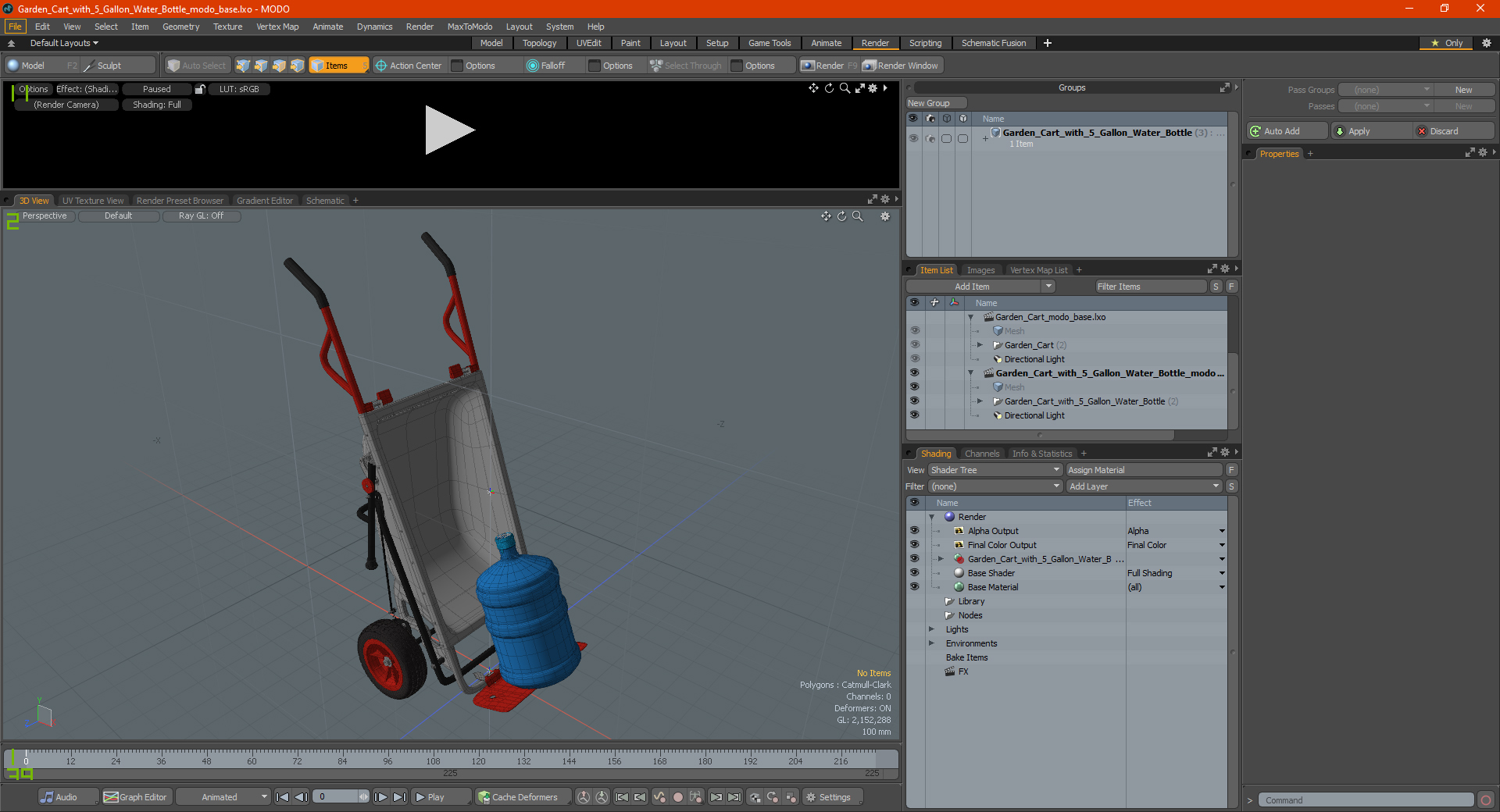Toggle visibility of Final Color Output layer
This screenshot has height=812, width=1500.
(x=914, y=545)
